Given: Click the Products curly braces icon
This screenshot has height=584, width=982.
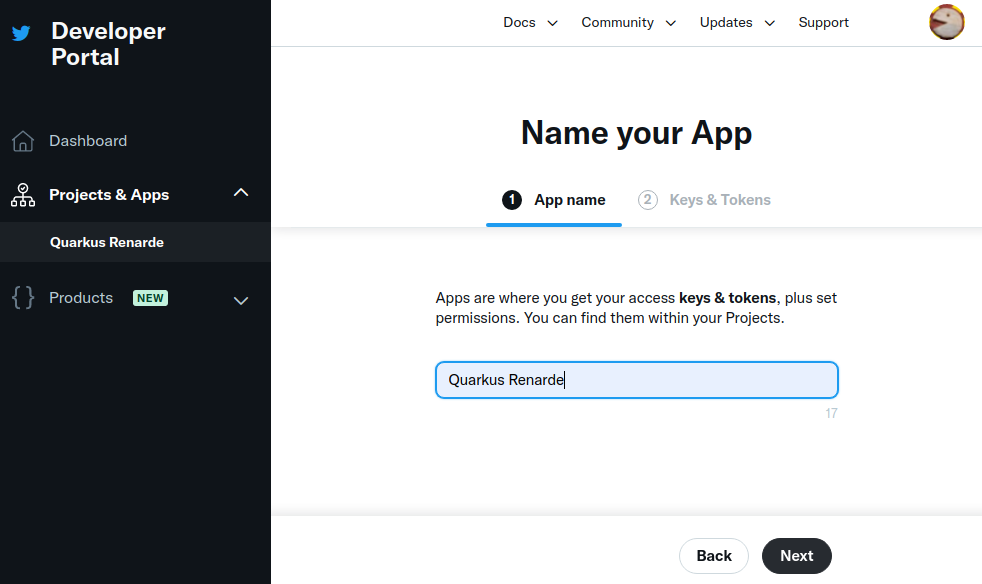Looking at the screenshot, I should click(23, 298).
